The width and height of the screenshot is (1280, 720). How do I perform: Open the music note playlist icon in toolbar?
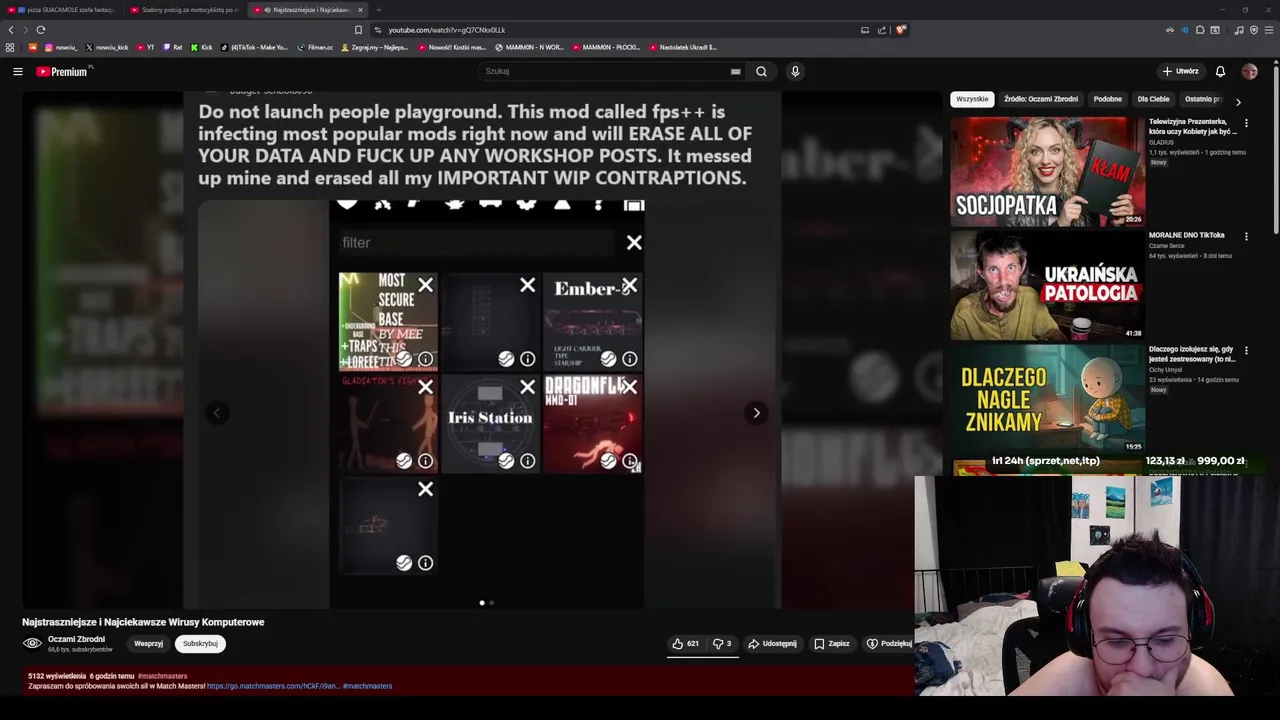[x=1239, y=30]
